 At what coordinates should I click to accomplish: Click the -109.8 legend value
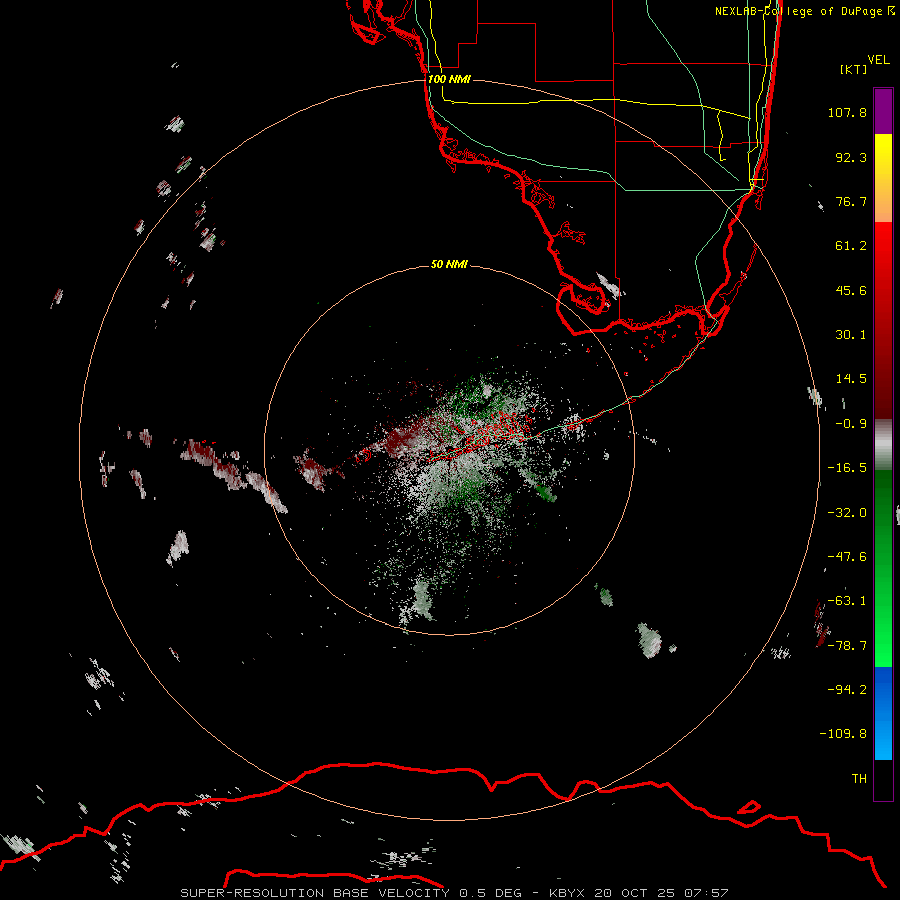point(843,734)
